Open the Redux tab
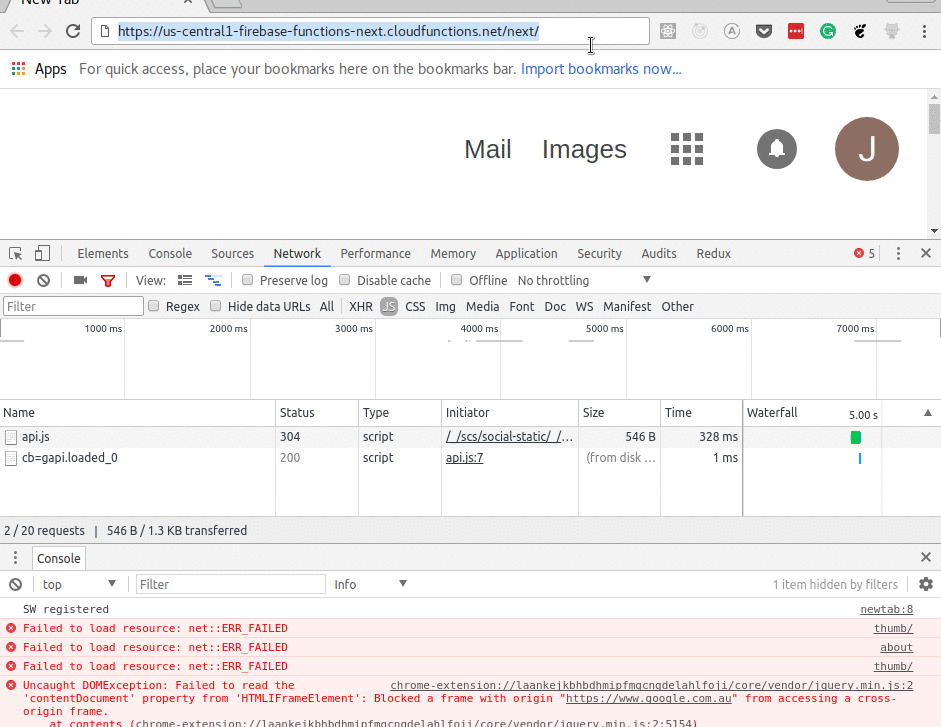The height and width of the screenshot is (727, 941). pos(714,253)
